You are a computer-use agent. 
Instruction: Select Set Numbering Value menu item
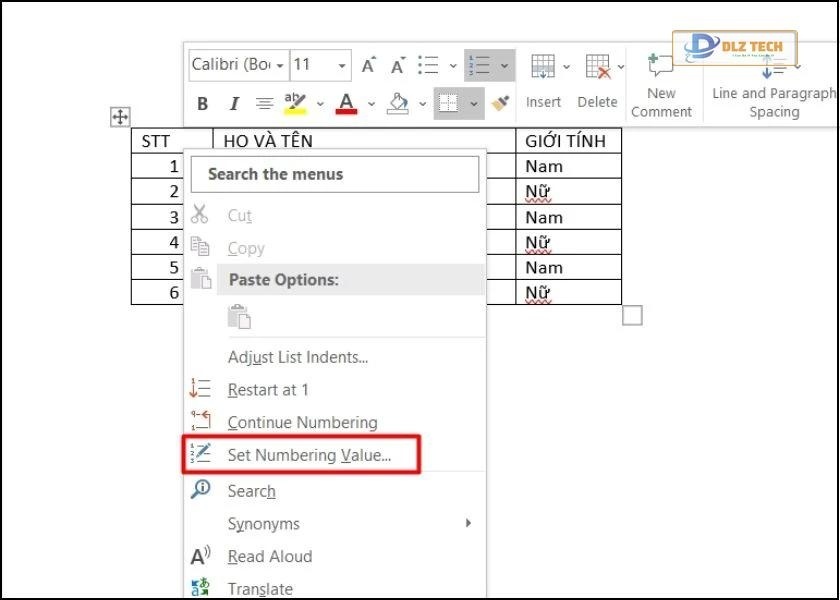point(309,455)
